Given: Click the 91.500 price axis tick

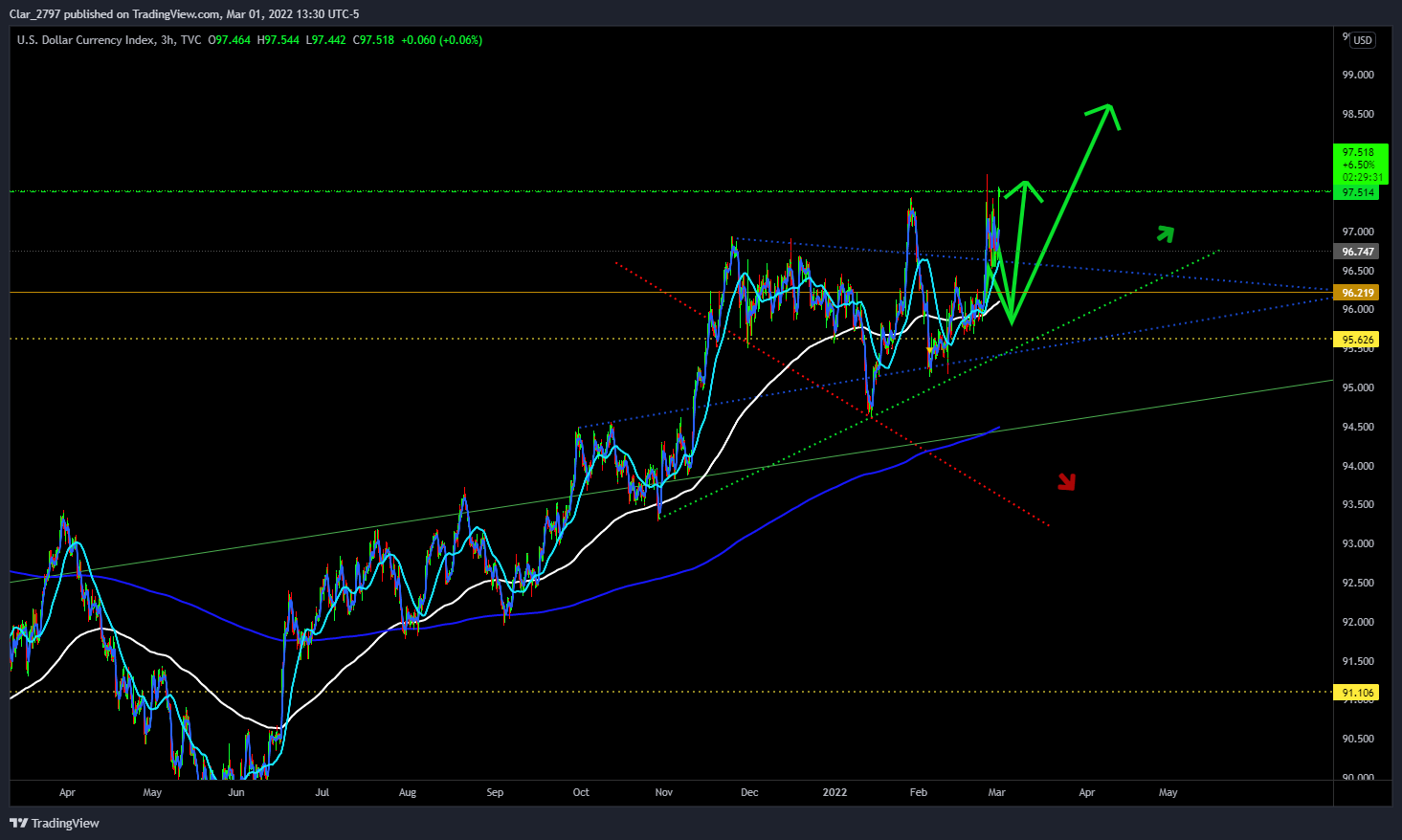Looking at the screenshot, I should [1358, 661].
